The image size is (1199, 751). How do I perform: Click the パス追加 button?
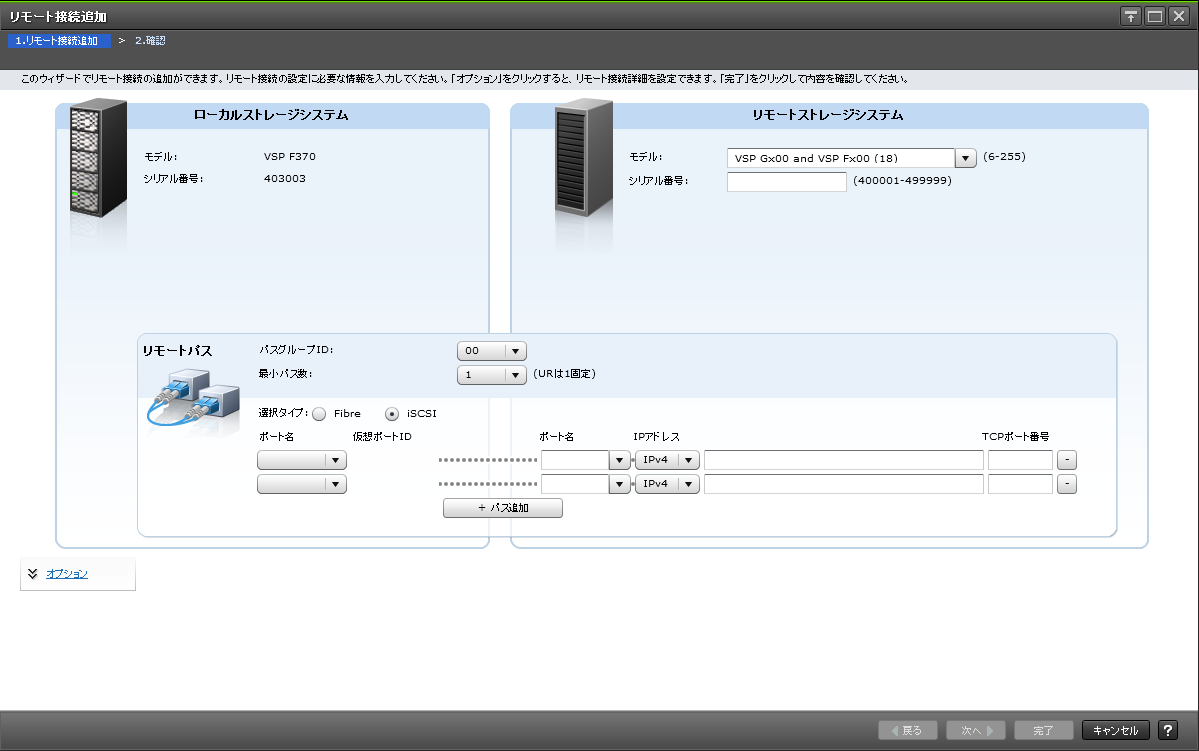coord(503,508)
